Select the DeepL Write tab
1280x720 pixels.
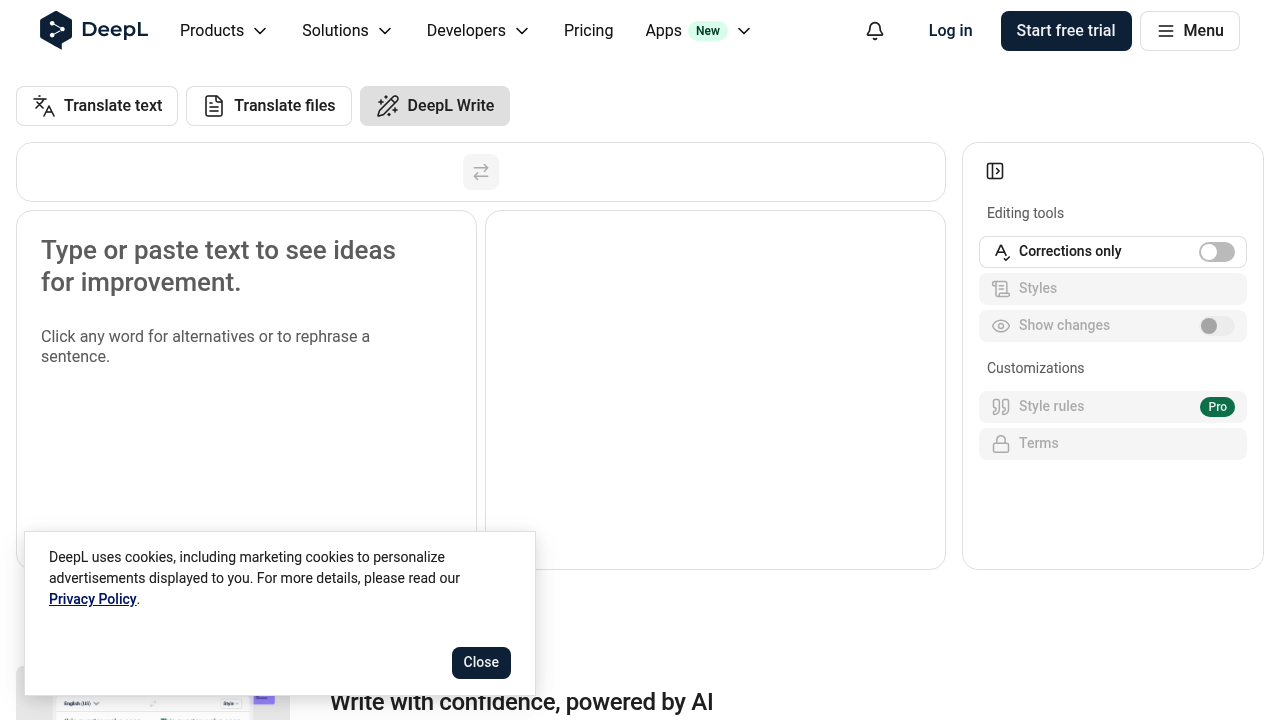point(435,106)
